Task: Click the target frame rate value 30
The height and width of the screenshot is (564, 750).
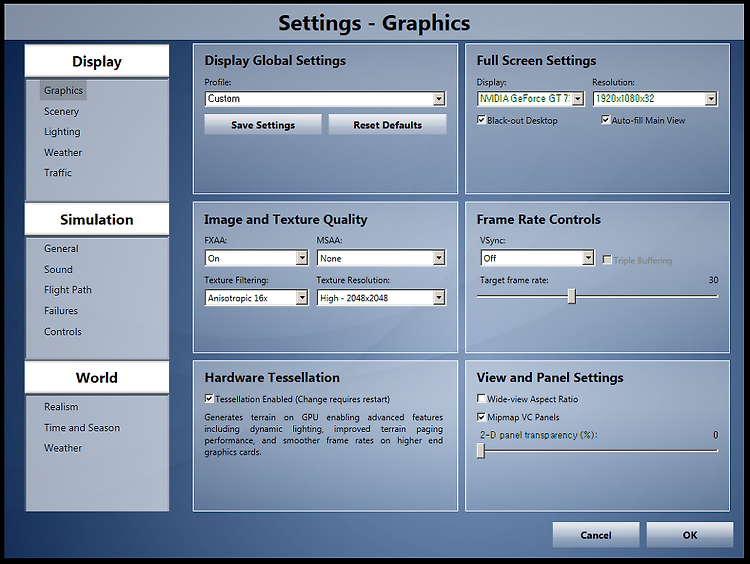Action: coord(713,280)
